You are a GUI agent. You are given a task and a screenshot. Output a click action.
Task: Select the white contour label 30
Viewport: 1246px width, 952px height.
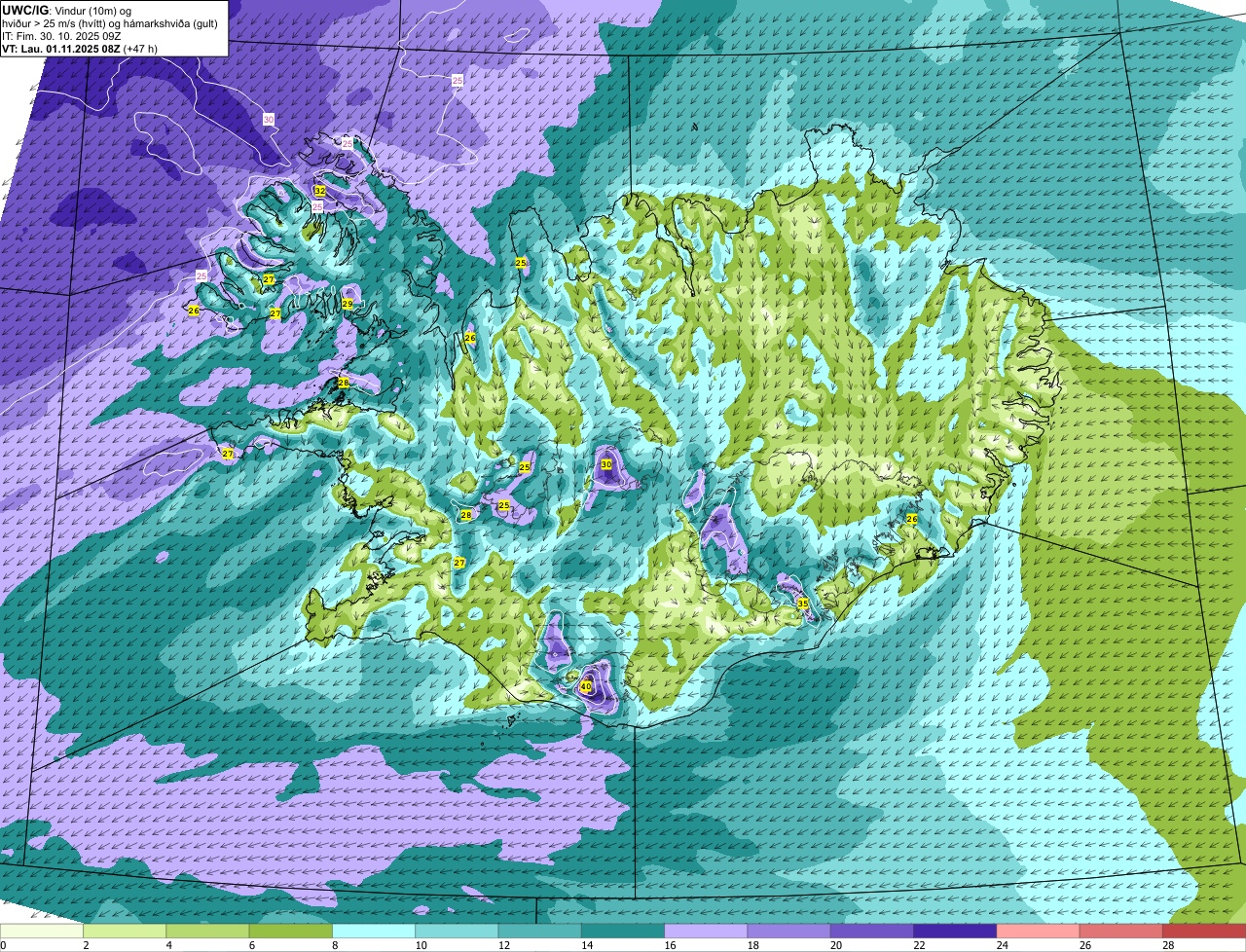(269, 119)
